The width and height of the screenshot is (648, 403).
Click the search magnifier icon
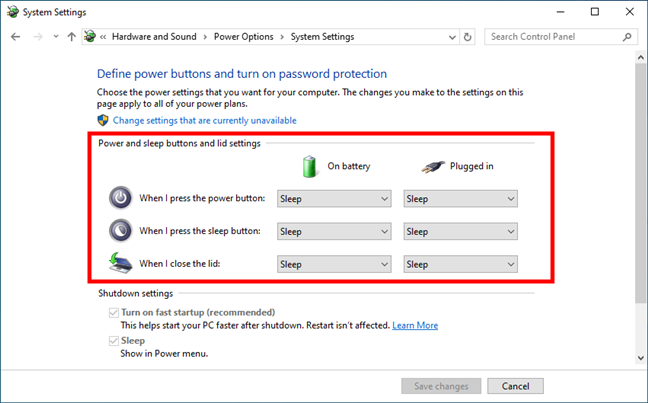(627, 37)
